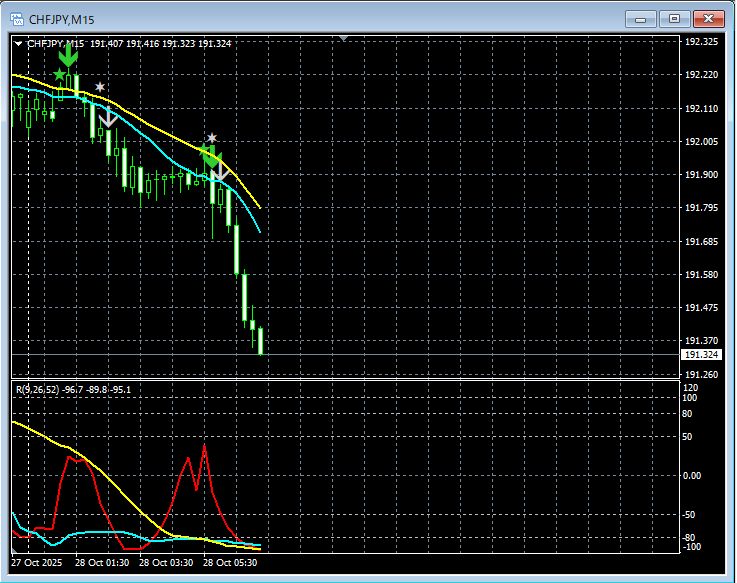737x583 pixels.
Task: Click the indicator scale value -80
Action: (689, 537)
